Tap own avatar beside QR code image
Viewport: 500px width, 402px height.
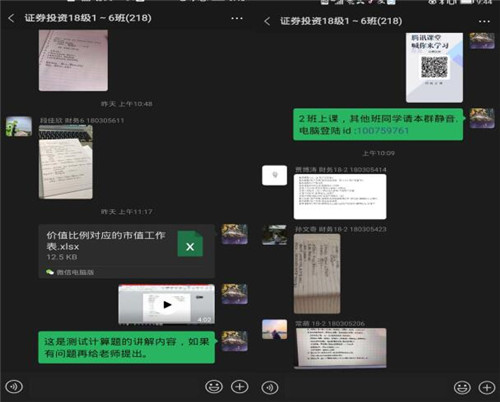pos(482,41)
